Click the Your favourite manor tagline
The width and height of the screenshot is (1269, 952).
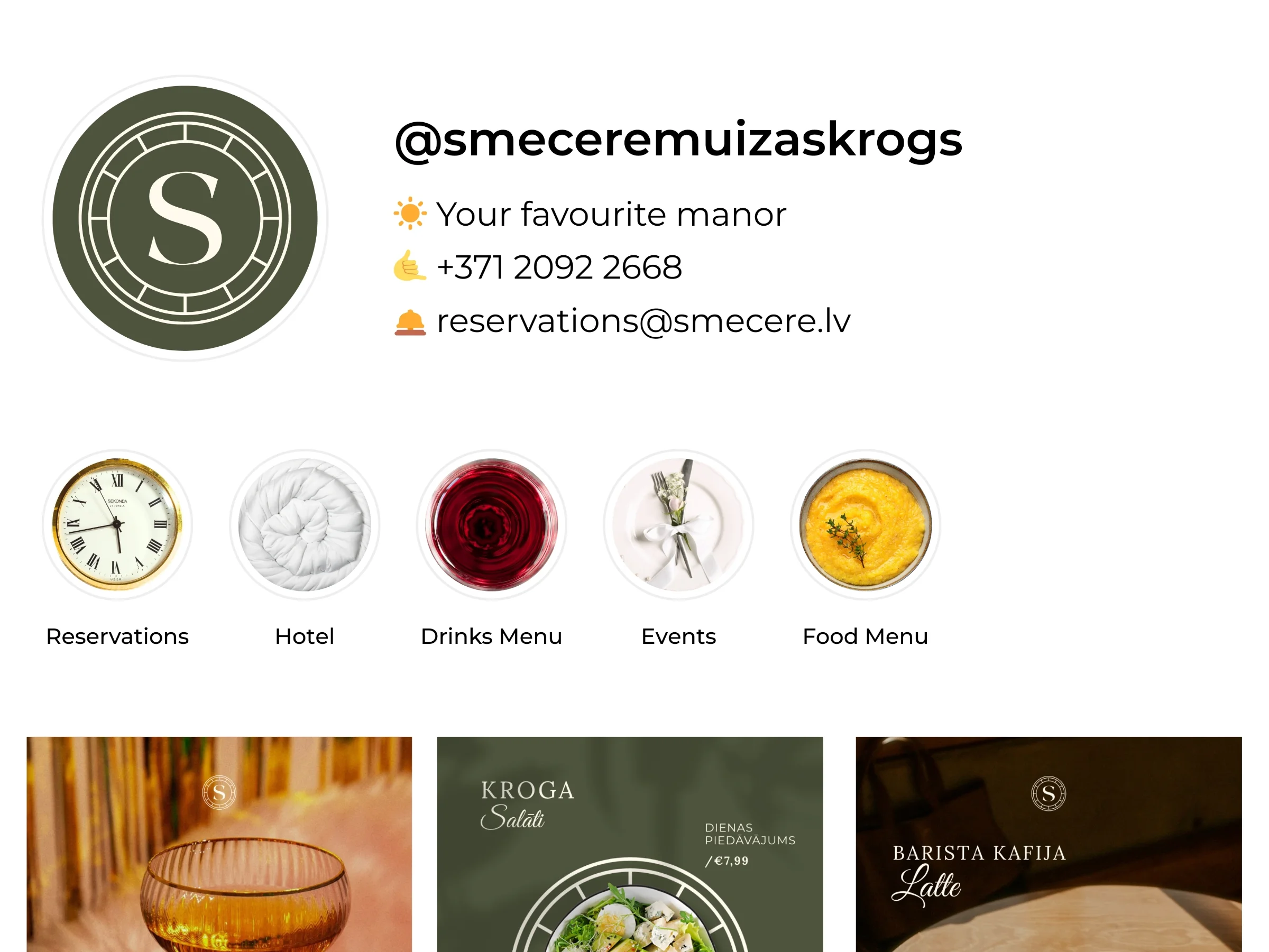612,215
